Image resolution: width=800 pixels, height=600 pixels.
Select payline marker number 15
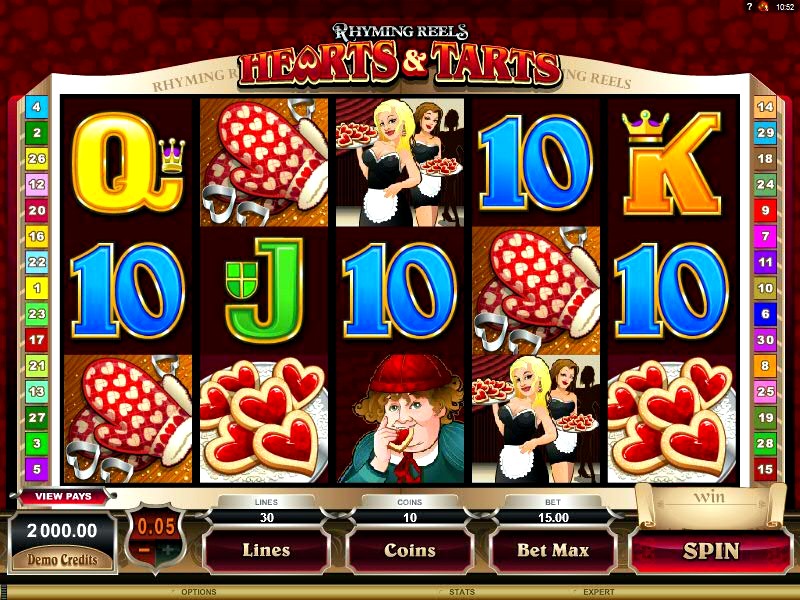(x=765, y=469)
